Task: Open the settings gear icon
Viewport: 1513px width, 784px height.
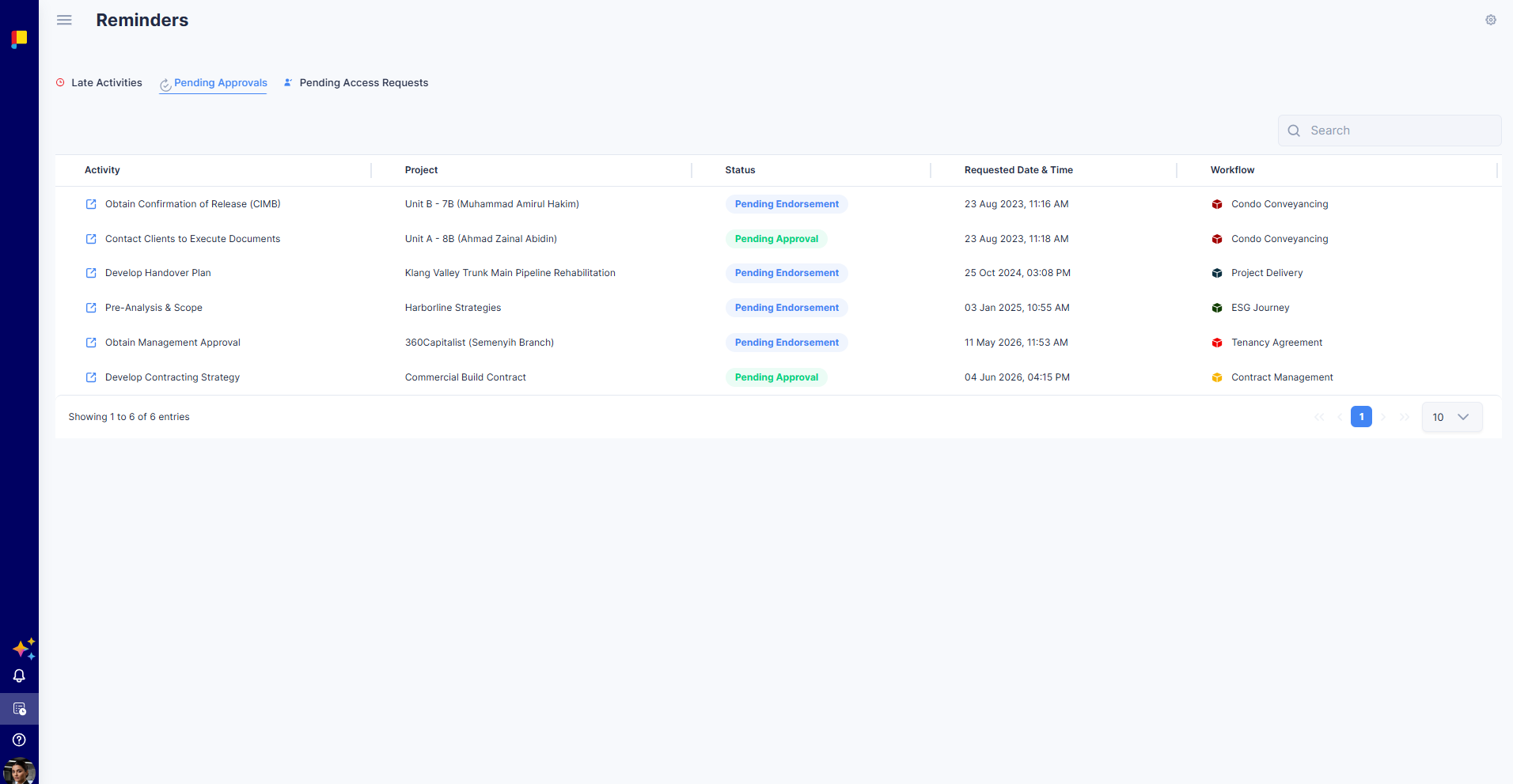Action: pyautogui.click(x=1490, y=20)
